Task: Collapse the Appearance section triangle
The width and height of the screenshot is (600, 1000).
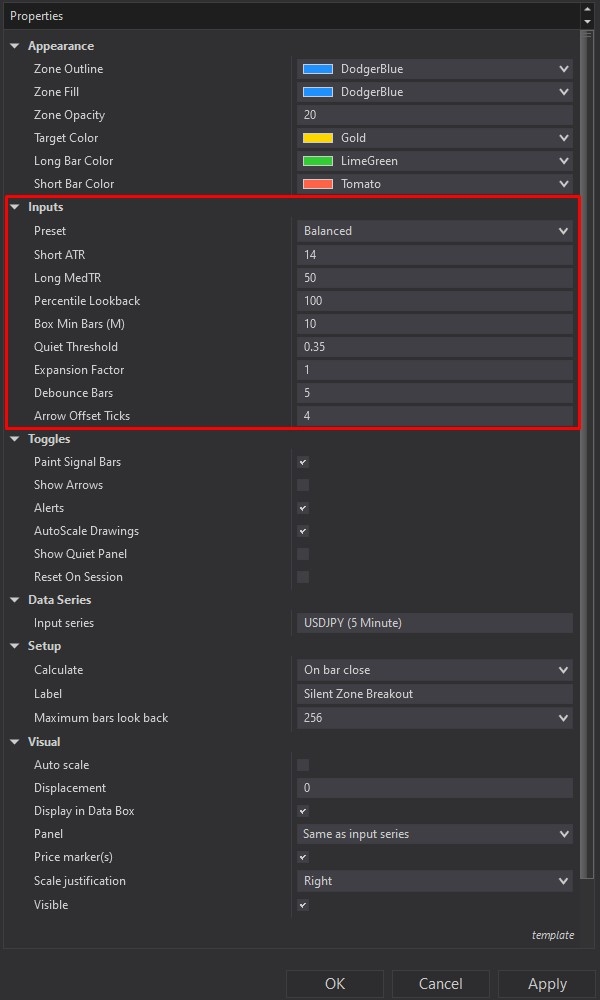Action: 15,46
